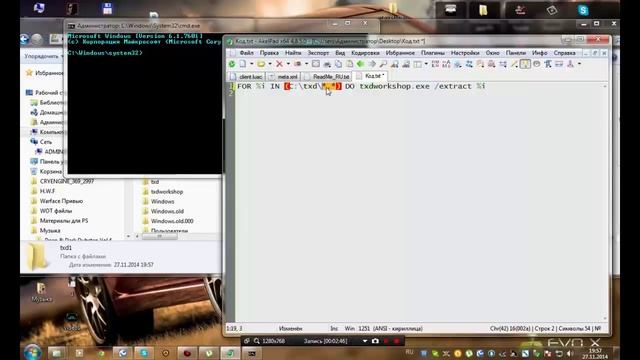Select WOT файлы folder in Explorer sidebar
Image resolution: width=640 pixels, height=360 pixels.
click(x=51, y=211)
